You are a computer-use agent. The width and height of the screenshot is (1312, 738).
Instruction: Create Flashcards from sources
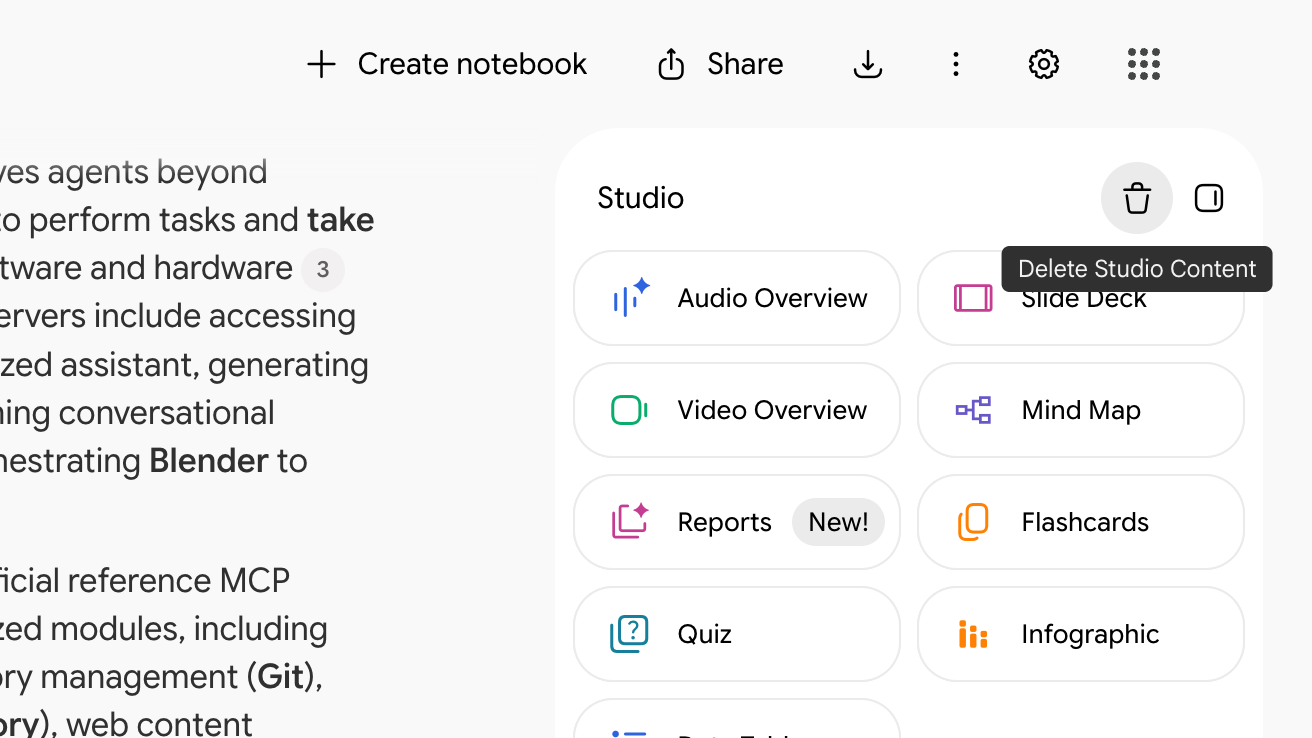click(1081, 522)
